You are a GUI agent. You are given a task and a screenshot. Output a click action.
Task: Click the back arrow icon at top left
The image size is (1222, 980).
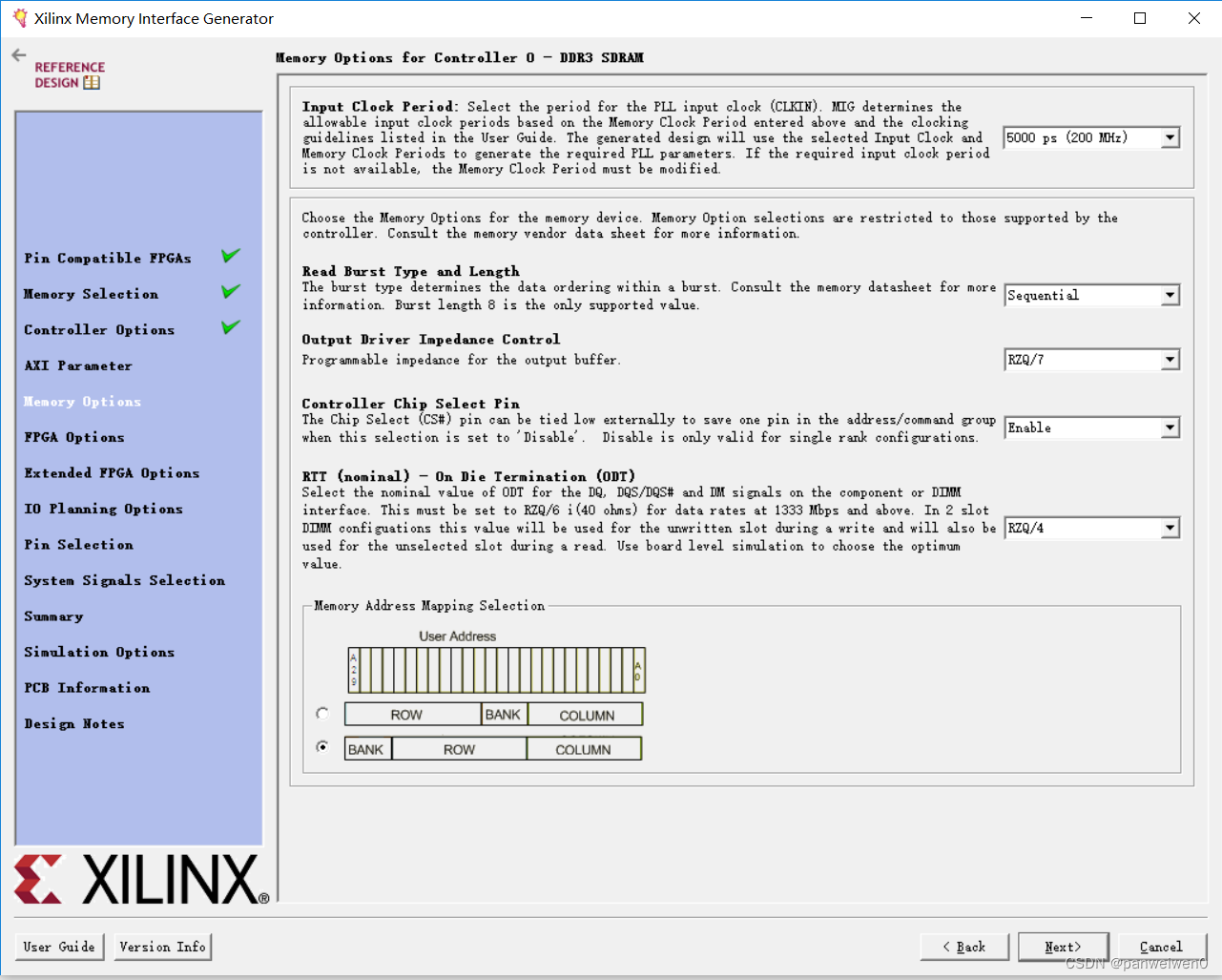point(19,55)
